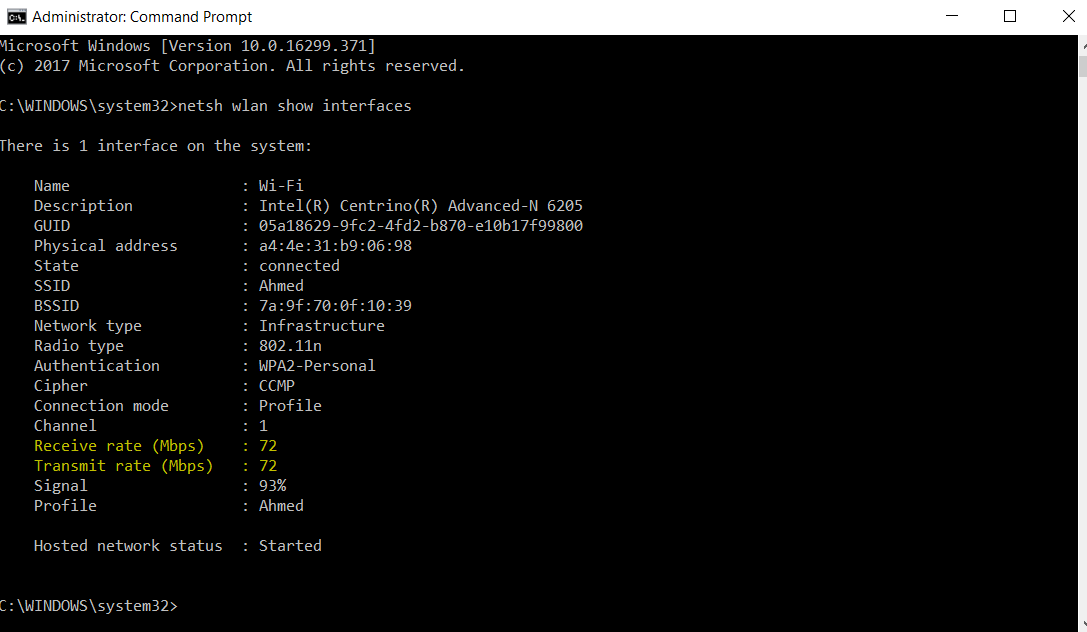
Task: Click the highlighted 'Receive rate (Mbps)' label
Action: point(118,446)
